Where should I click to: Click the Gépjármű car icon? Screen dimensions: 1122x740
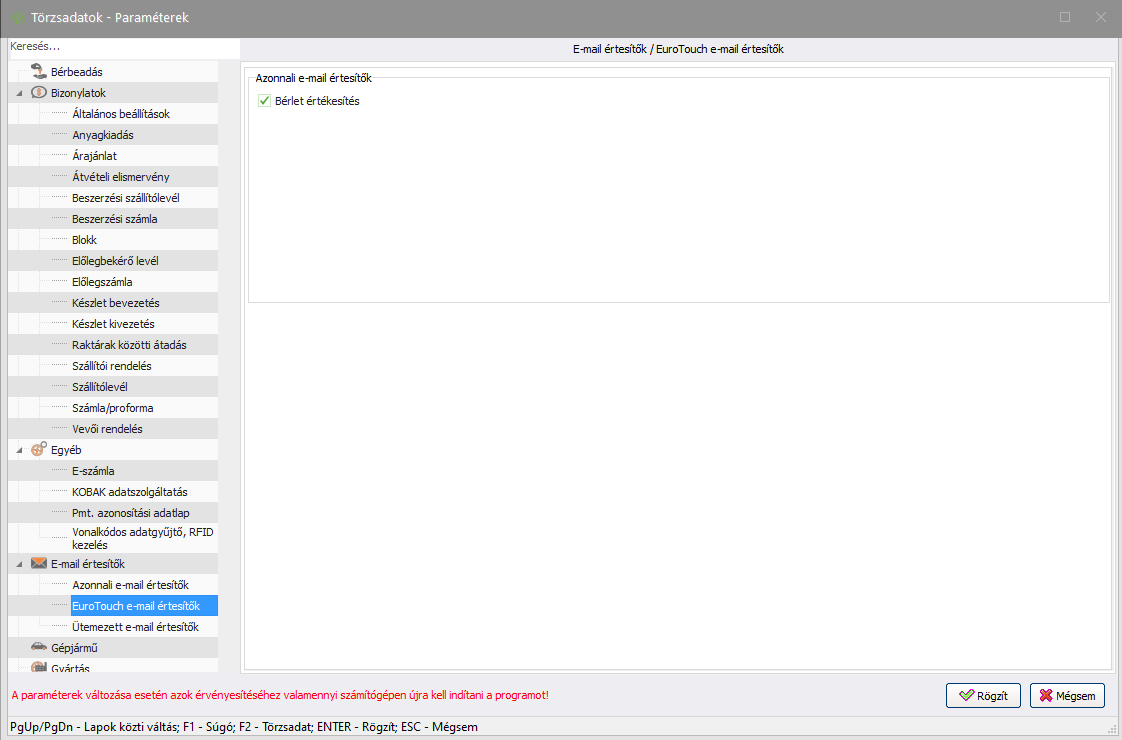(38, 648)
